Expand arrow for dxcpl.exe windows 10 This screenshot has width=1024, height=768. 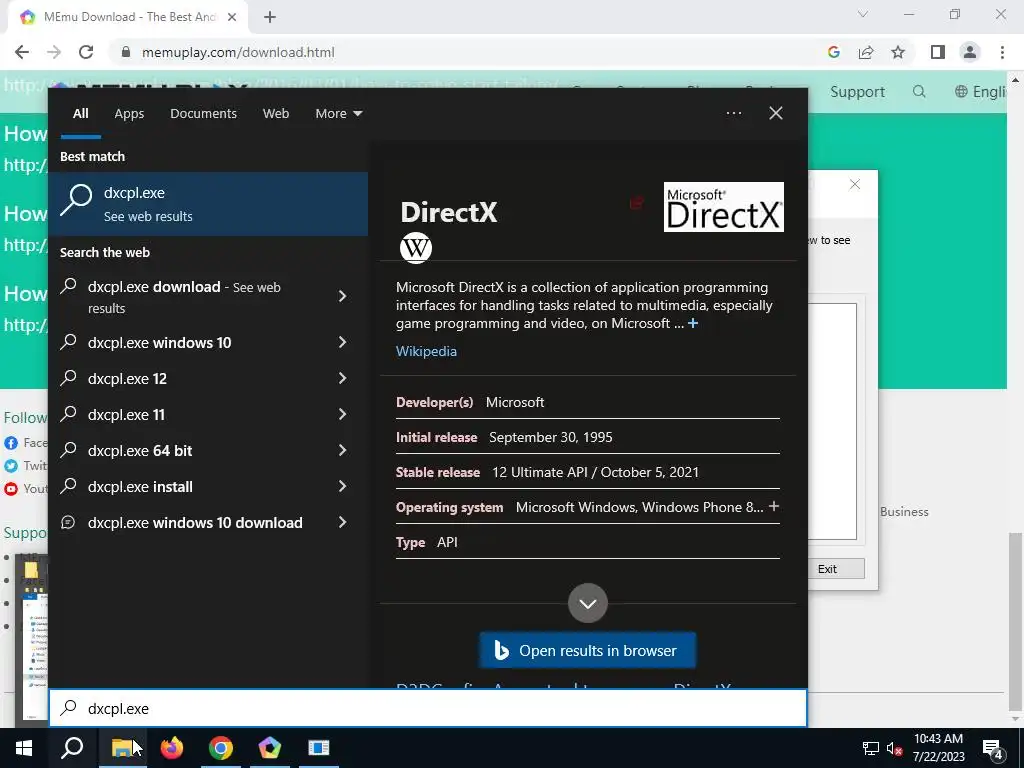[342, 342]
